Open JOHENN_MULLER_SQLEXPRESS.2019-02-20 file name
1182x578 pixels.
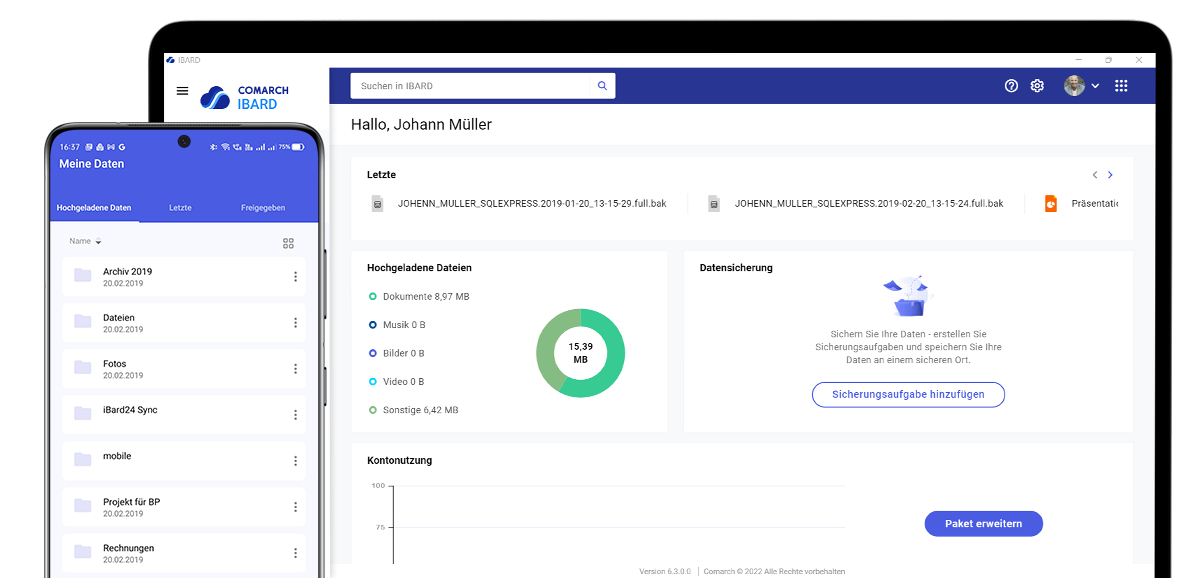click(x=869, y=203)
